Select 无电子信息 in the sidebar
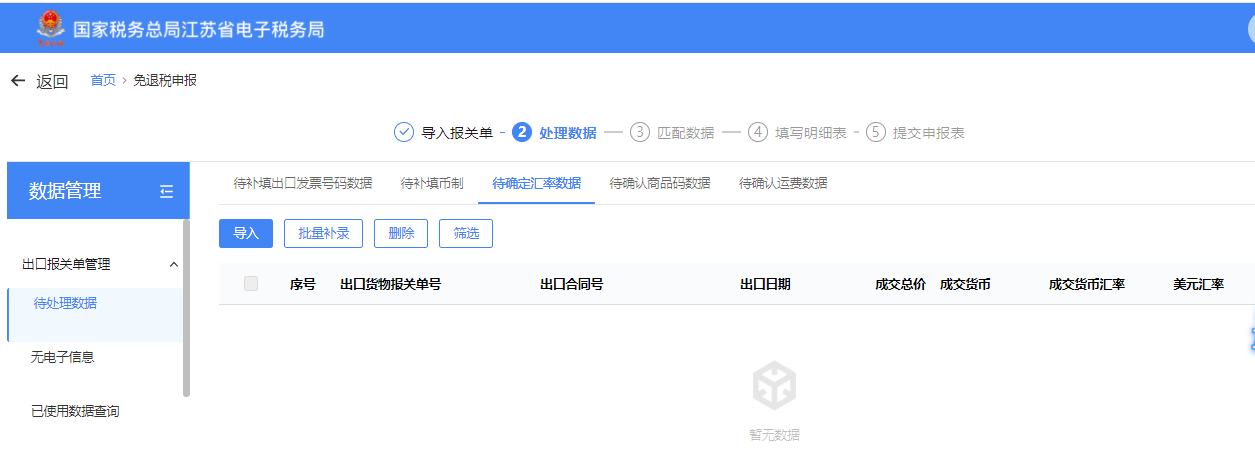Viewport: 1255px width, 456px height. click(63, 357)
